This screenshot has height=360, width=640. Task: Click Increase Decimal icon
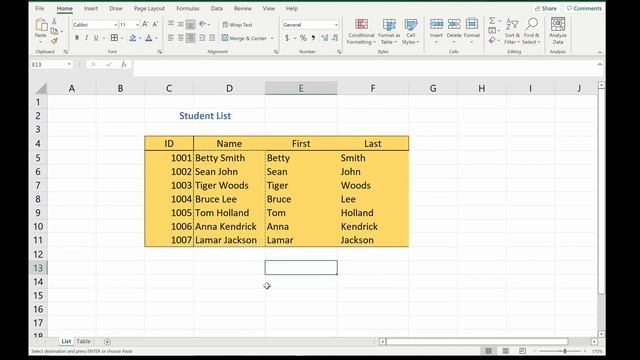(x=324, y=38)
